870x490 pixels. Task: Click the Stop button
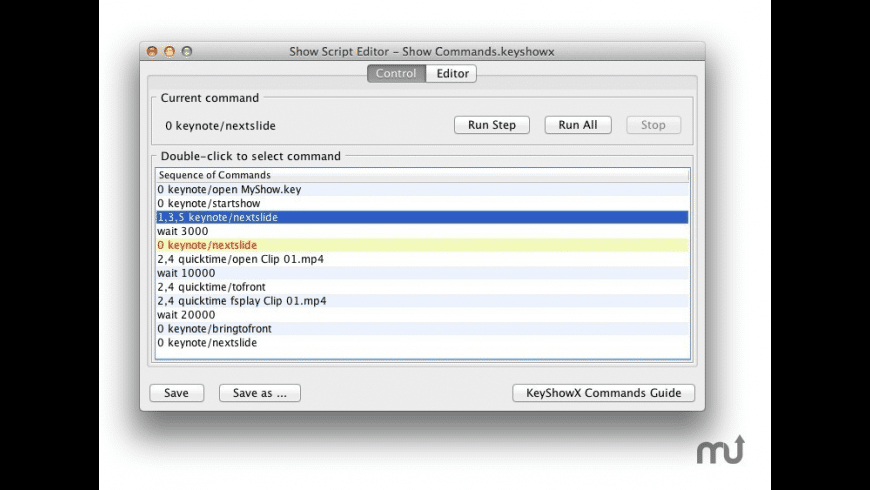[653, 125]
